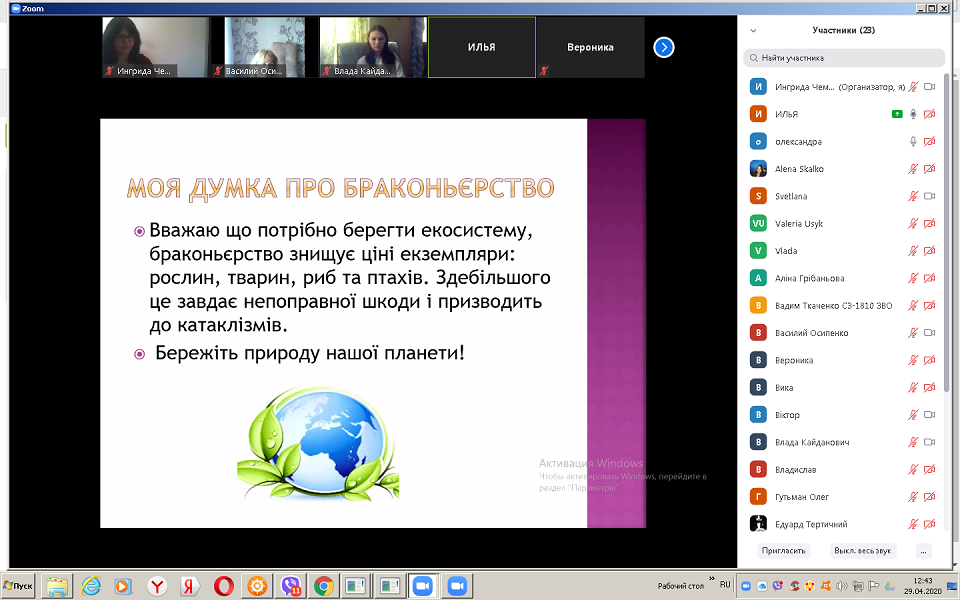Image resolution: width=960 pixels, height=600 pixels.
Task: Click the Opera browser taskbar icon
Action: point(224,587)
